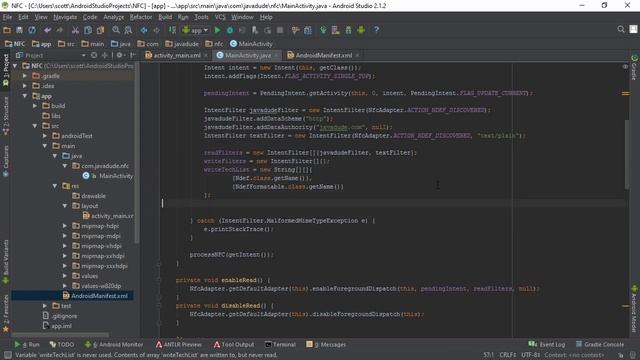Expand the androidTest folder
The image size is (640, 360).
tap(45, 136)
